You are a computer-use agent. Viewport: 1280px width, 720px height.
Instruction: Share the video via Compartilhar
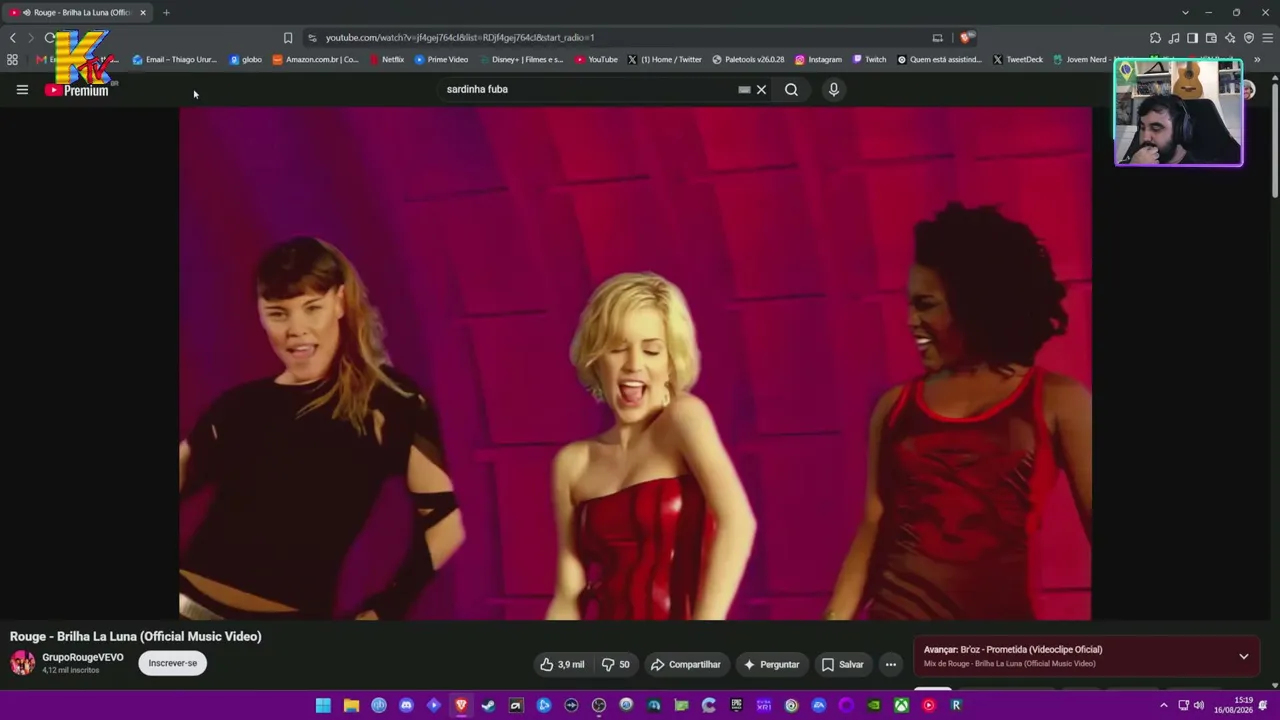point(685,664)
